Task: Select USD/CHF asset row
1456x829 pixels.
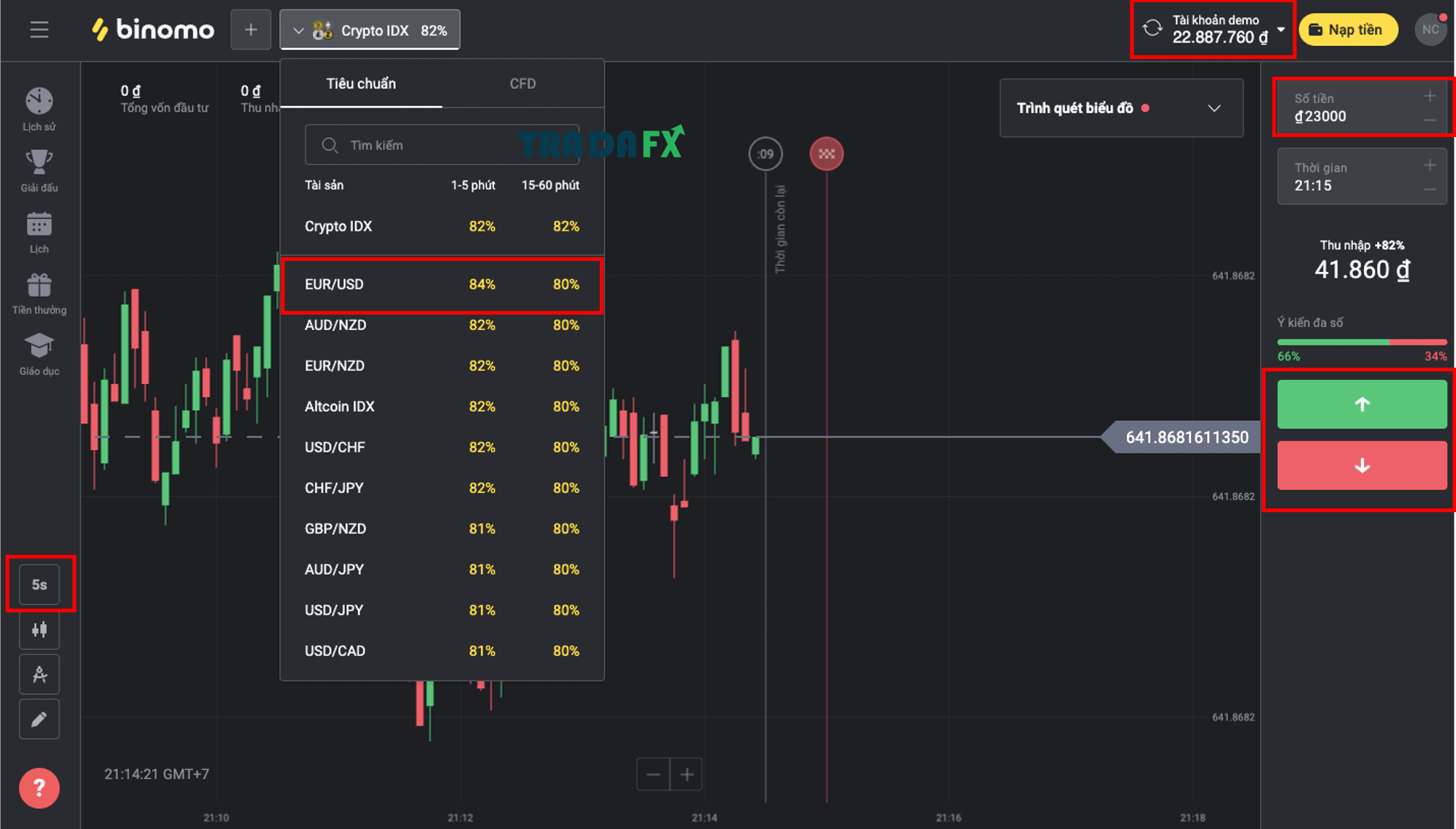Action: [442, 447]
